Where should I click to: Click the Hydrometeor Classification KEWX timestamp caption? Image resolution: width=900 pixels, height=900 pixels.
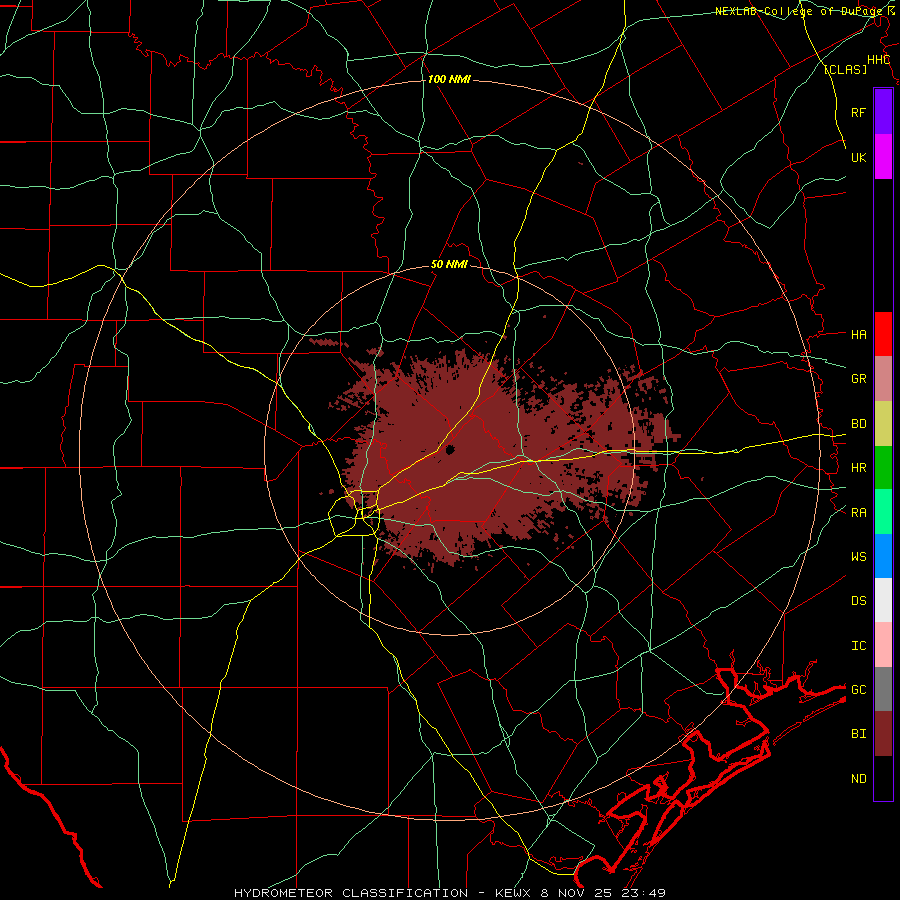[x=450, y=893]
